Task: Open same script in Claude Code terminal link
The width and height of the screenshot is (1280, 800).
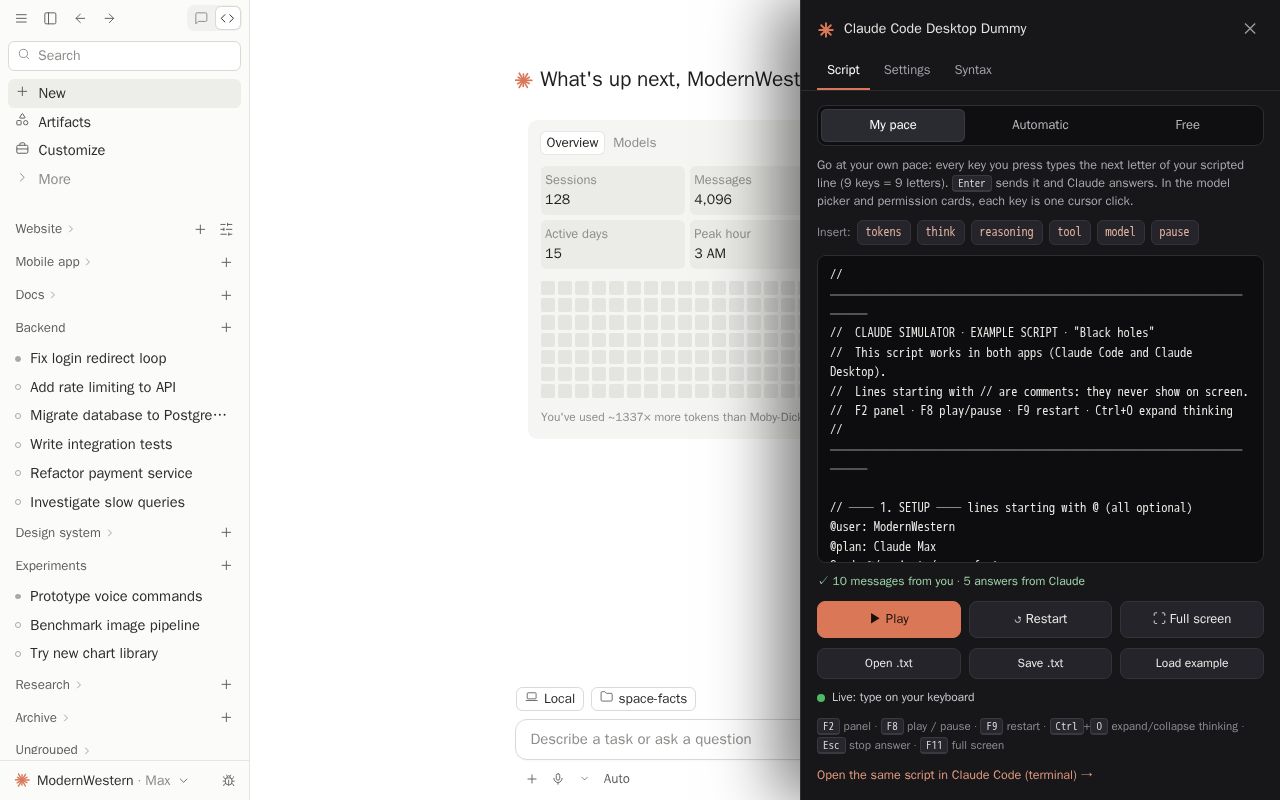Action: pos(955,775)
